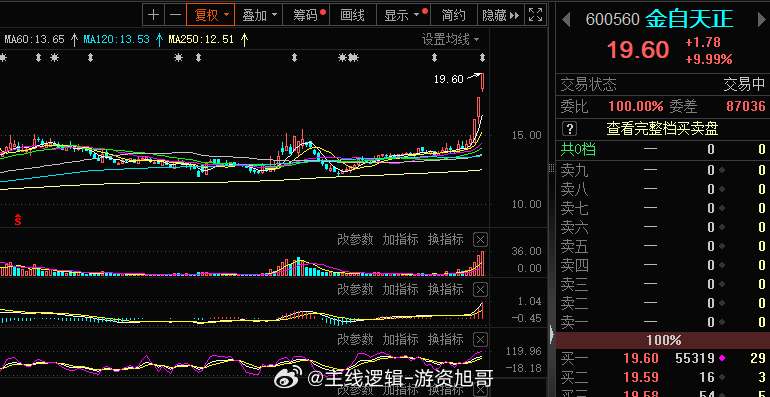Open 设置均线 moving average settings

(x=450, y=39)
